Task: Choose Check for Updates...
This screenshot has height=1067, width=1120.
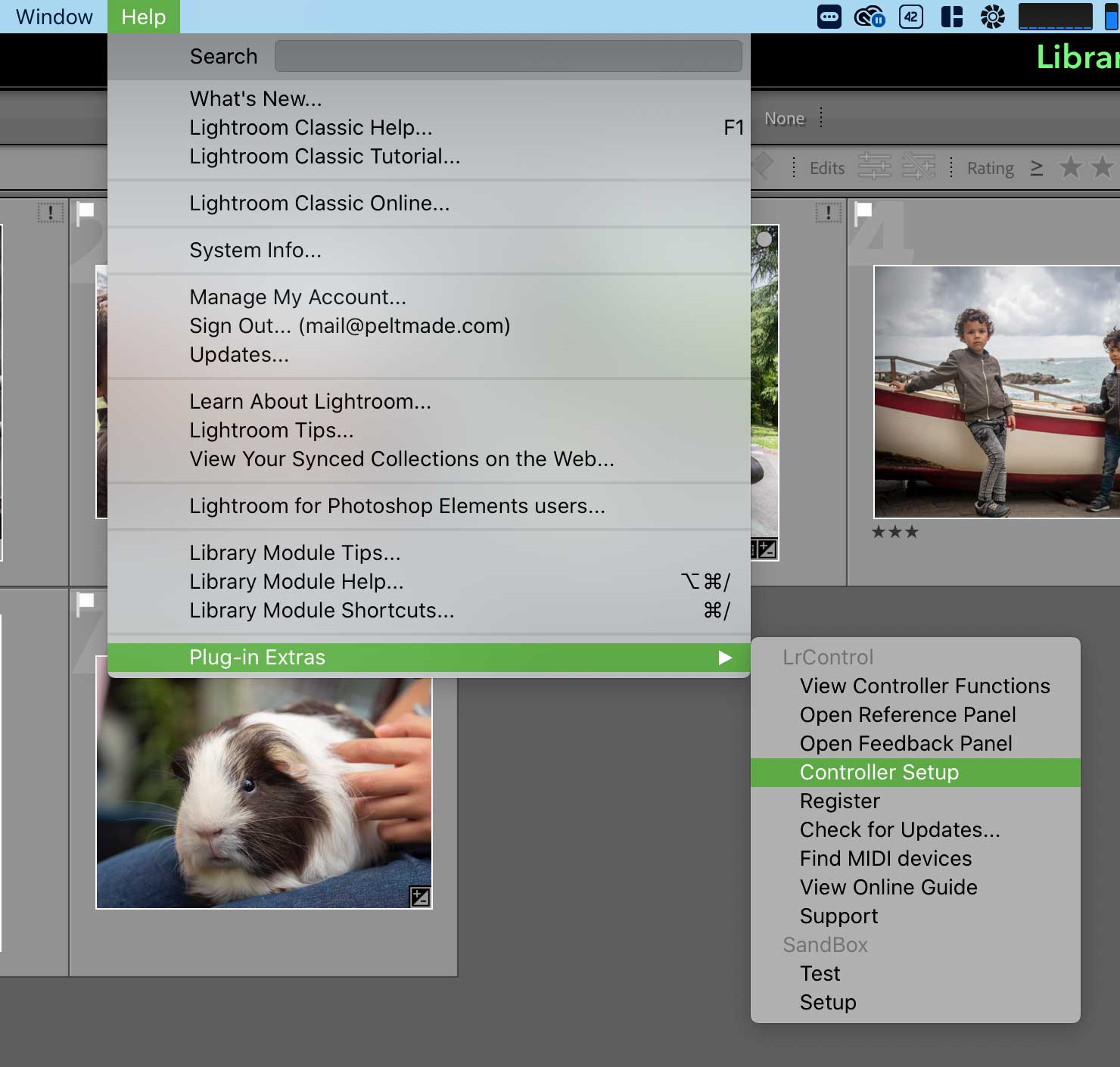Action: coord(915,829)
